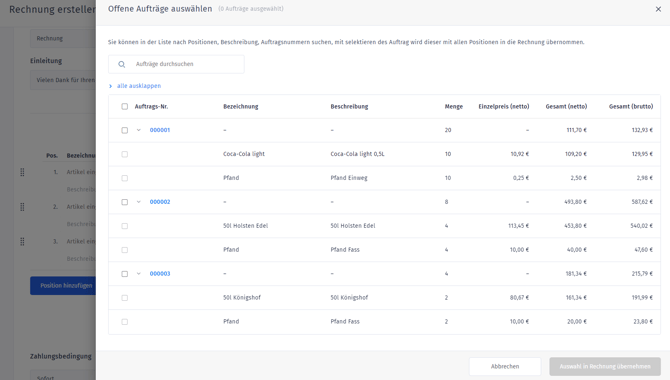Viewport: 670px width, 380px height.
Task: Expand all orders via alle ausklappen
Action: point(139,86)
